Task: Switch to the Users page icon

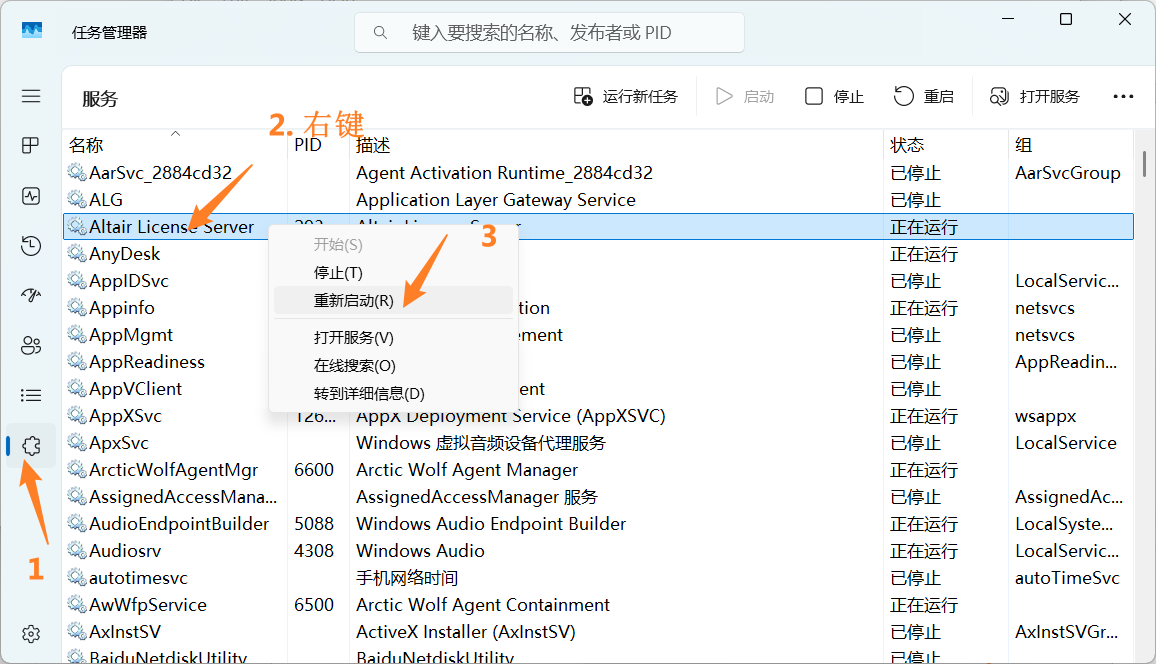Action: [x=31, y=346]
